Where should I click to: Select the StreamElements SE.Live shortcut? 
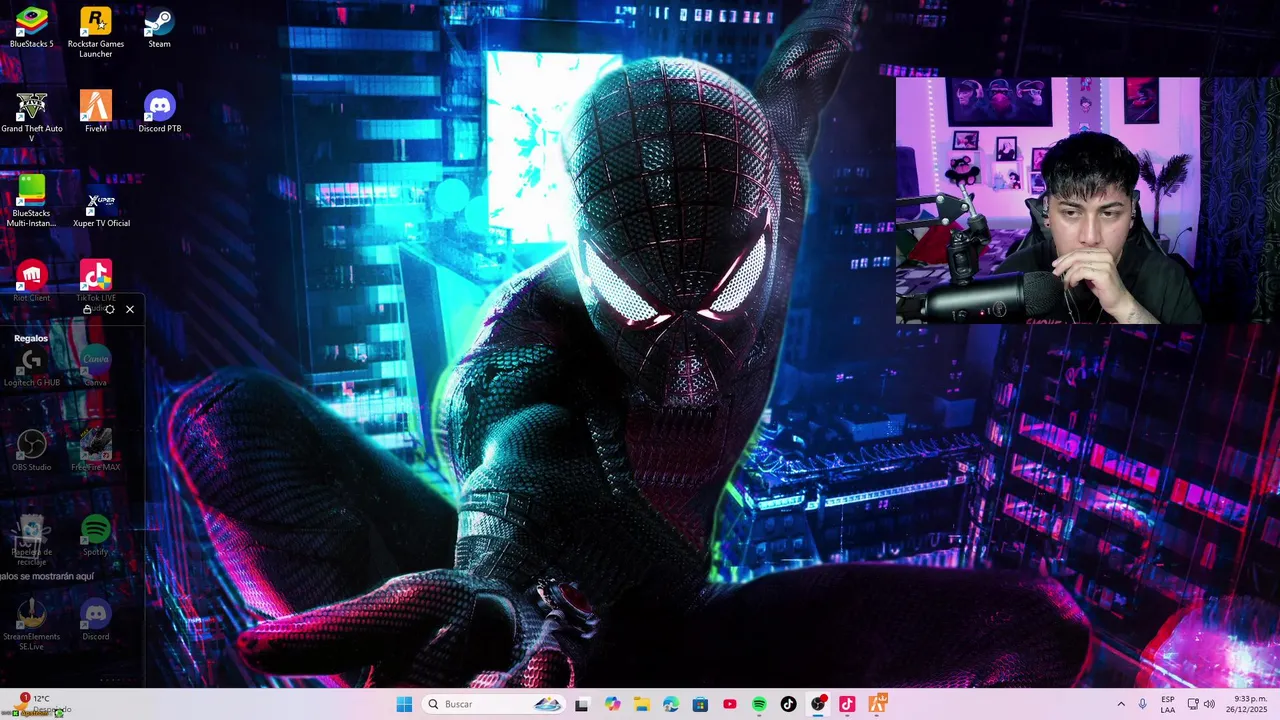[32, 626]
